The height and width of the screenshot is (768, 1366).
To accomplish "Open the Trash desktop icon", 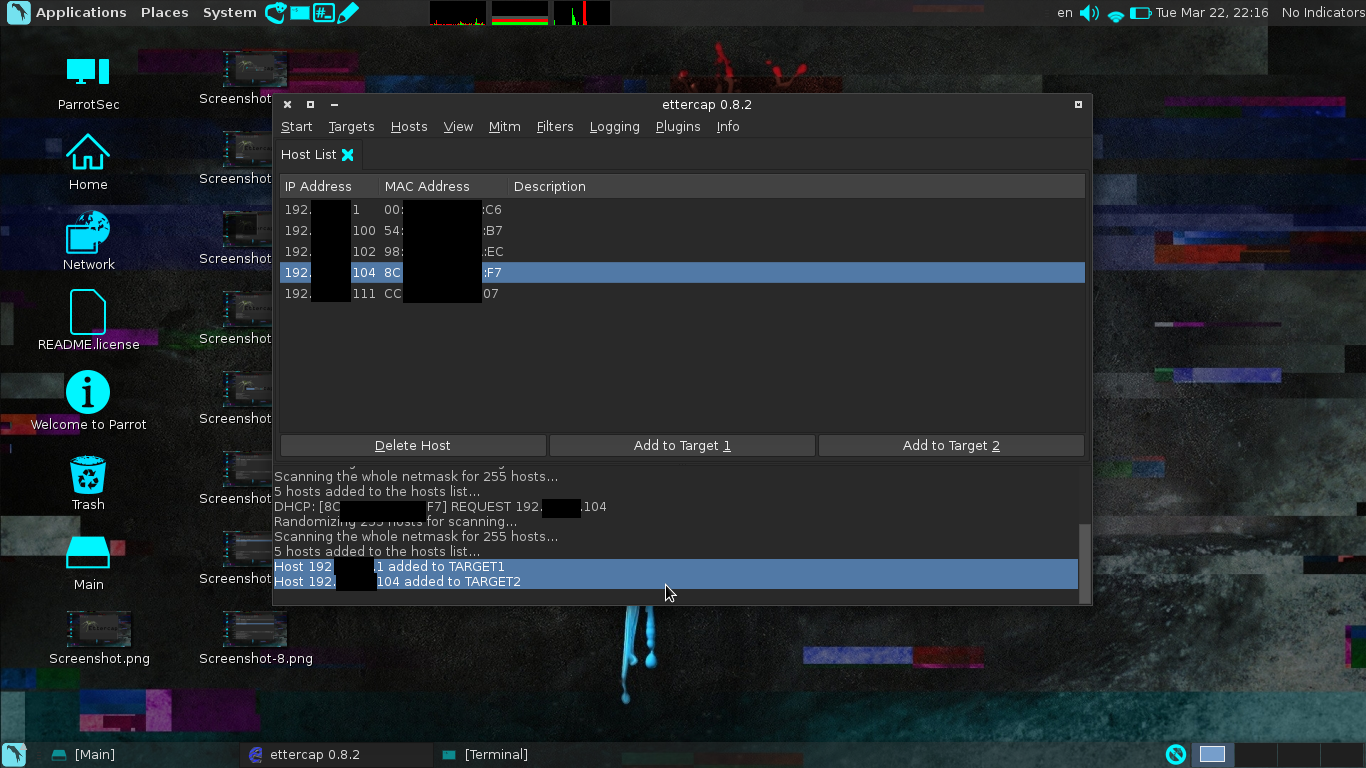I will pos(88,483).
